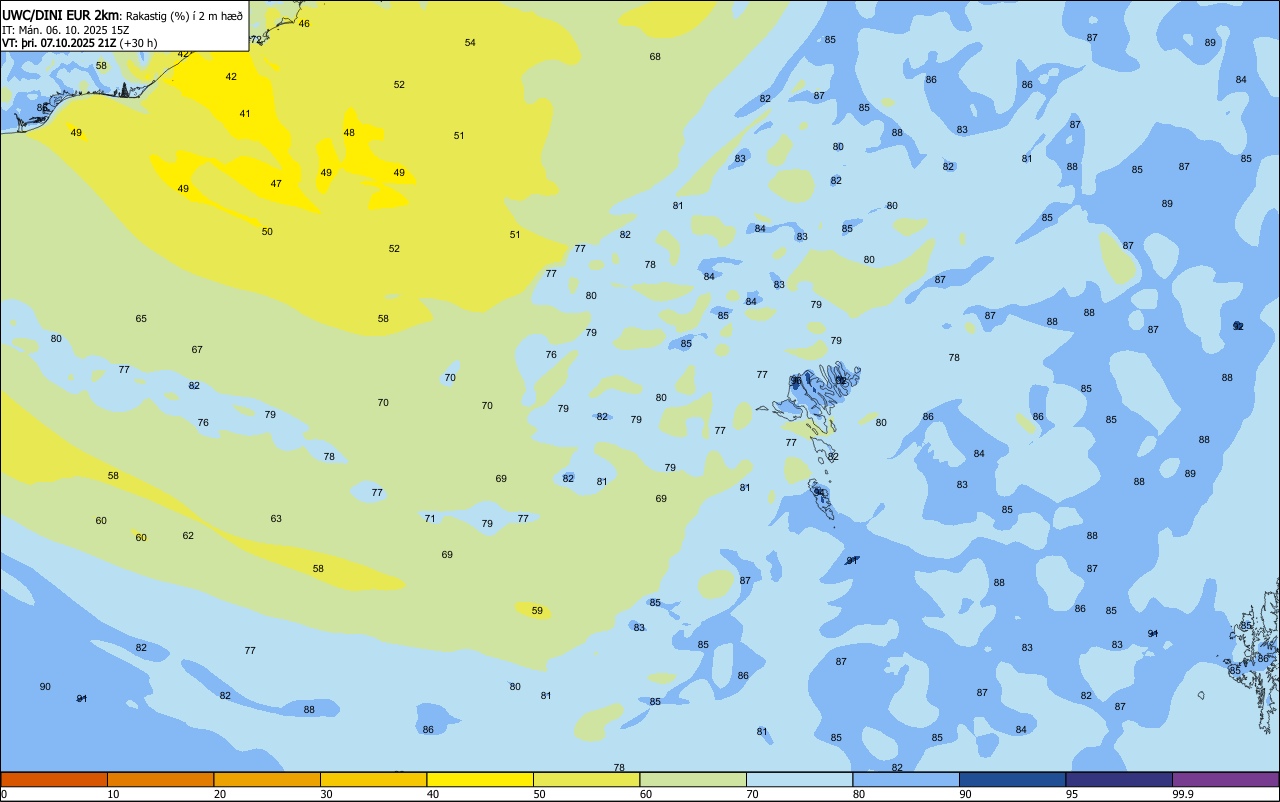
Task: Click the map value 50
Action: 267,231
